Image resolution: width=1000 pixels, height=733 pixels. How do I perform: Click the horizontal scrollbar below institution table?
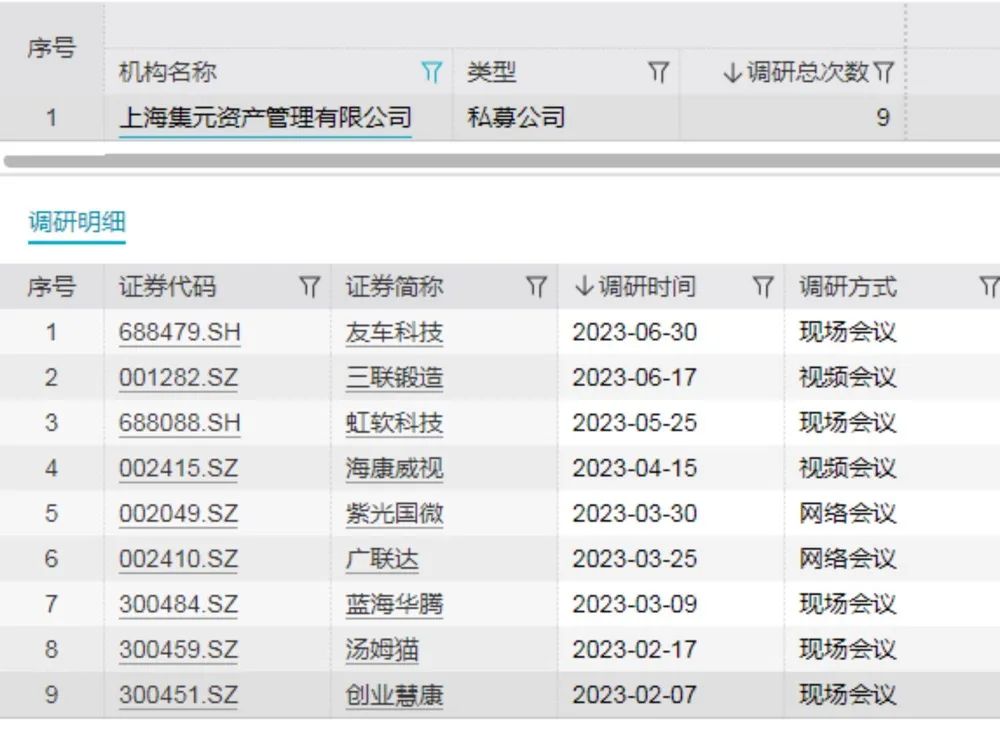(500, 160)
